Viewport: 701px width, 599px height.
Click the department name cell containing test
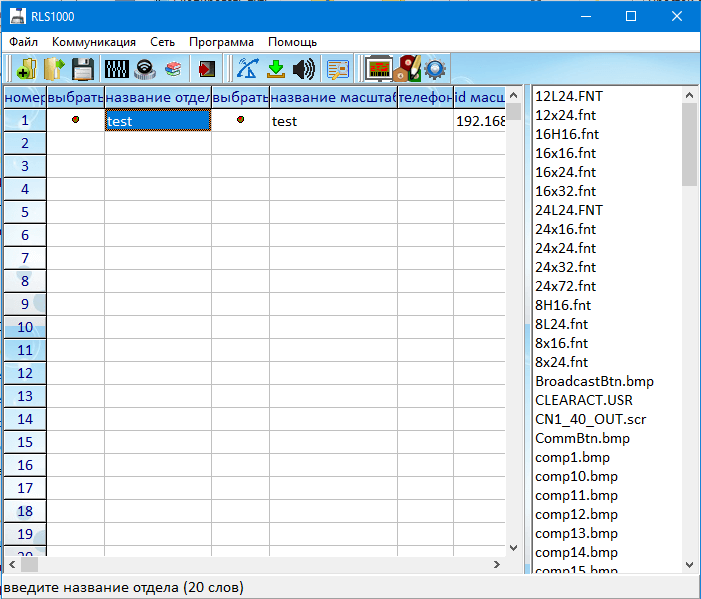click(157, 121)
